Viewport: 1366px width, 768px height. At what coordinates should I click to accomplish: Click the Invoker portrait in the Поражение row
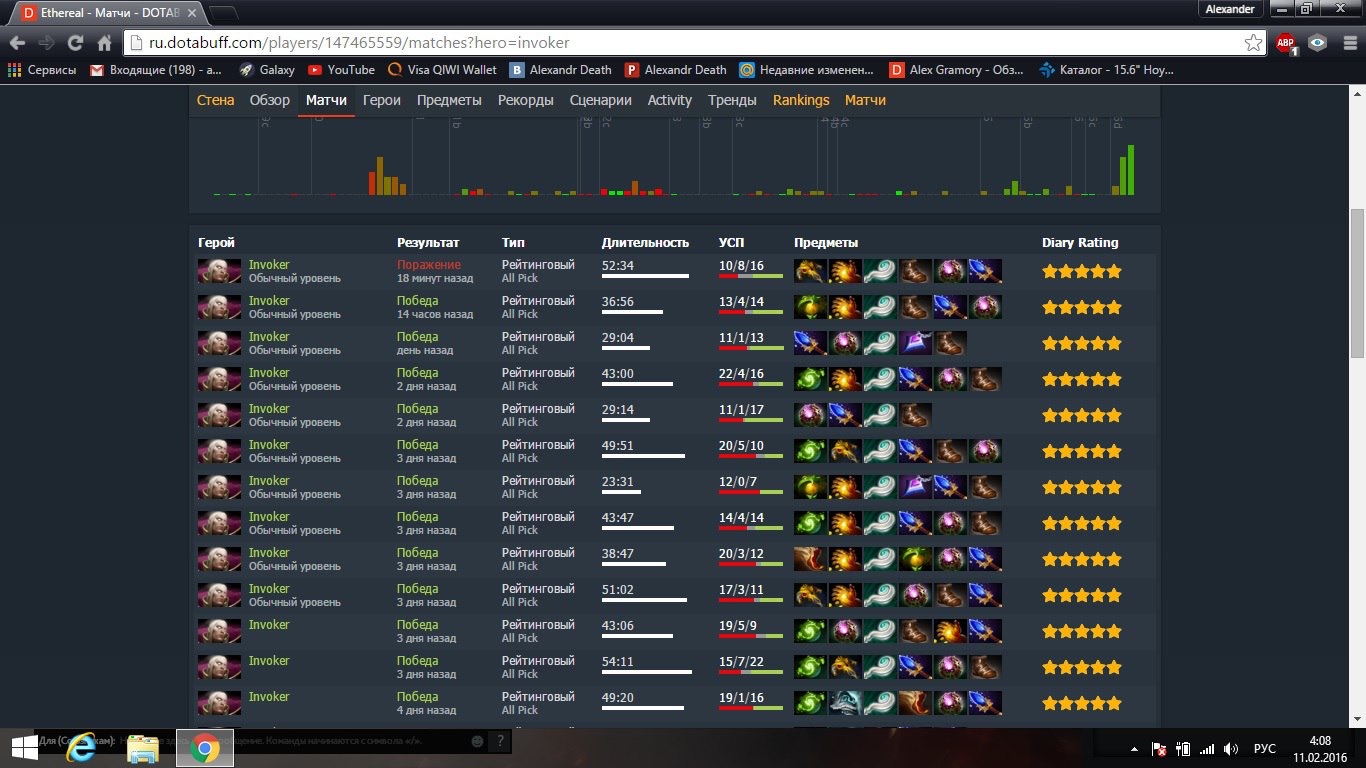click(x=219, y=271)
